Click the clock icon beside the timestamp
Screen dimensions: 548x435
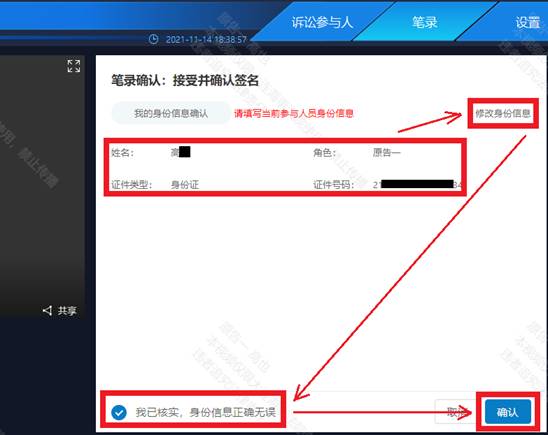point(153,39)
